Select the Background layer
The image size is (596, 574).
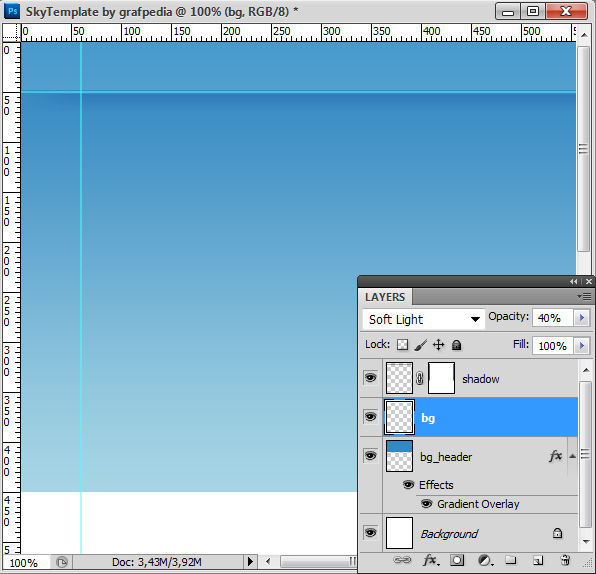(480, 533)
